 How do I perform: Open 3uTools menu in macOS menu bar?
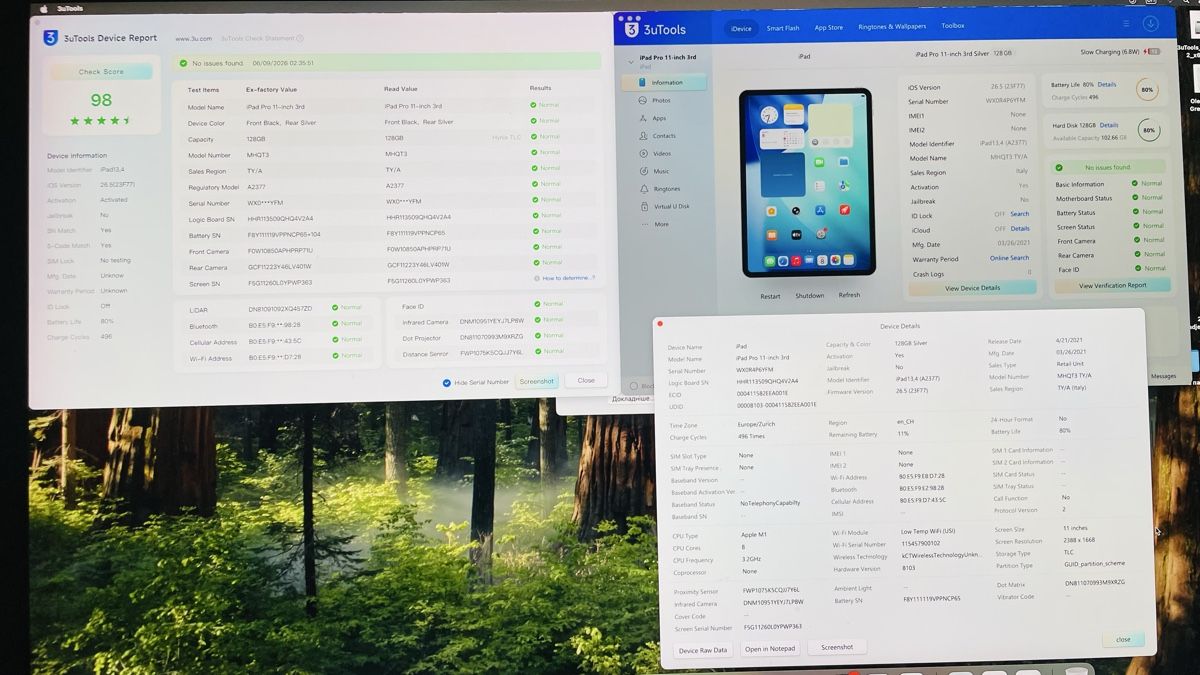pos(71,9)
